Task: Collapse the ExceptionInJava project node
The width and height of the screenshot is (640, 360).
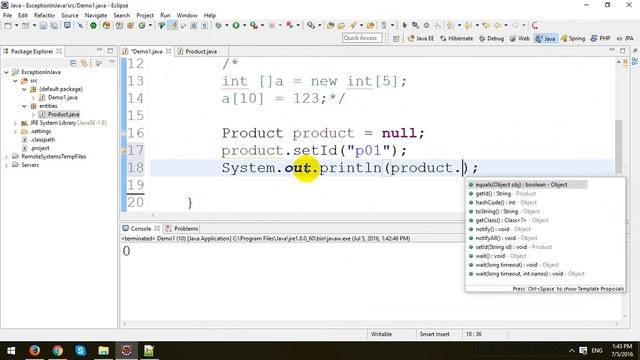Action: 6,72
